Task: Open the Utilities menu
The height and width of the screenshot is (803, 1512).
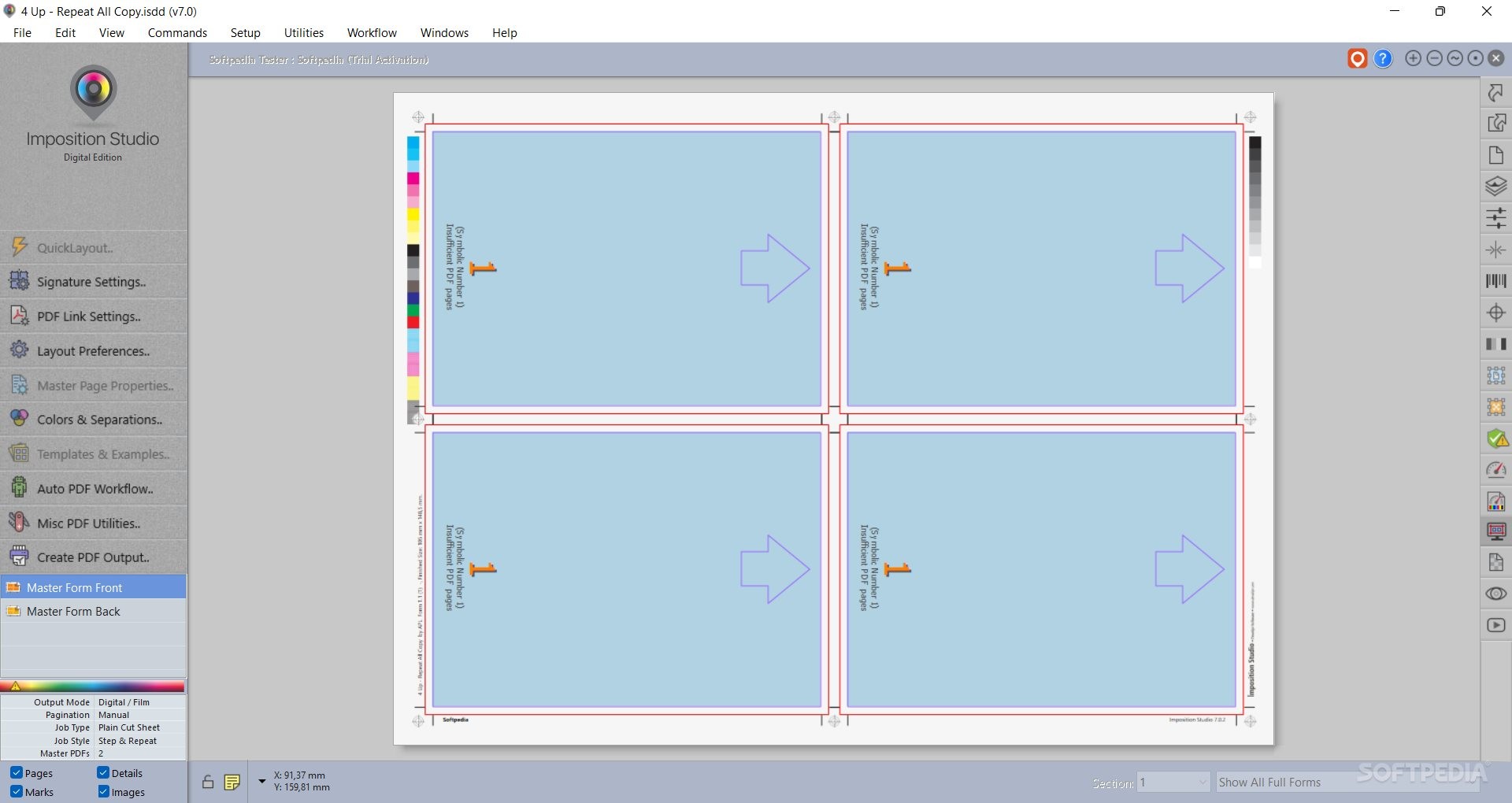Action: coord(303,32)
